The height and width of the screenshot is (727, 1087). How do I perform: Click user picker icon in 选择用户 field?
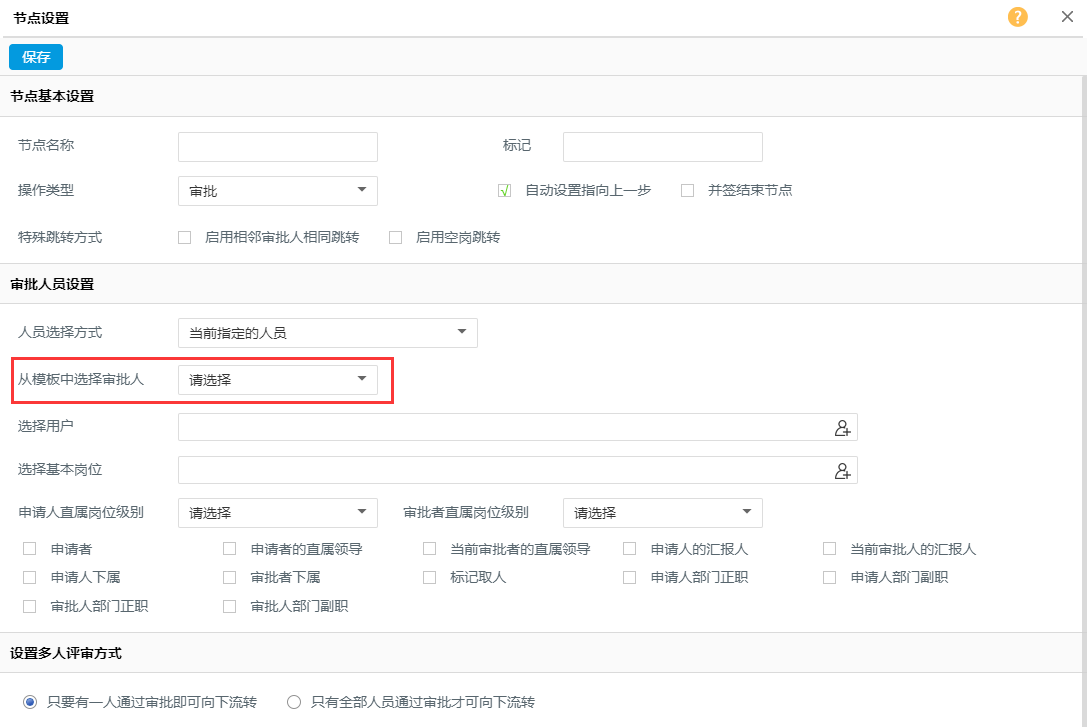click(x=842, y=428)
